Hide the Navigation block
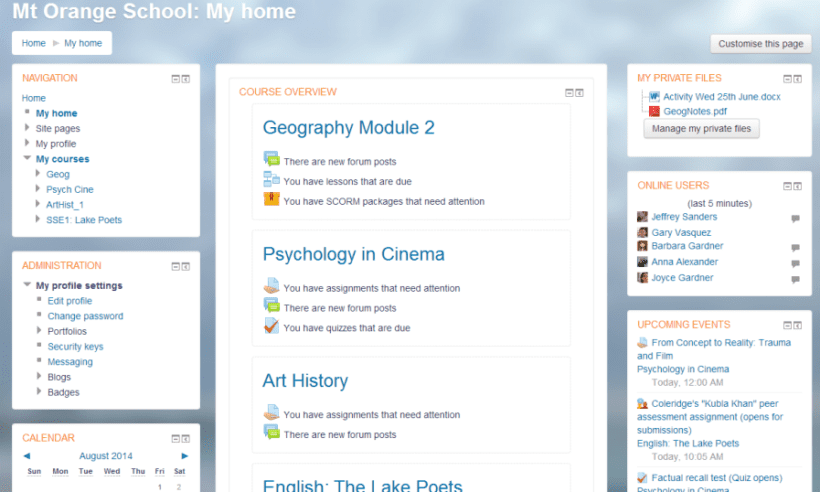The image size is (820, 492). pyautogui.click(x=175, y=79)
